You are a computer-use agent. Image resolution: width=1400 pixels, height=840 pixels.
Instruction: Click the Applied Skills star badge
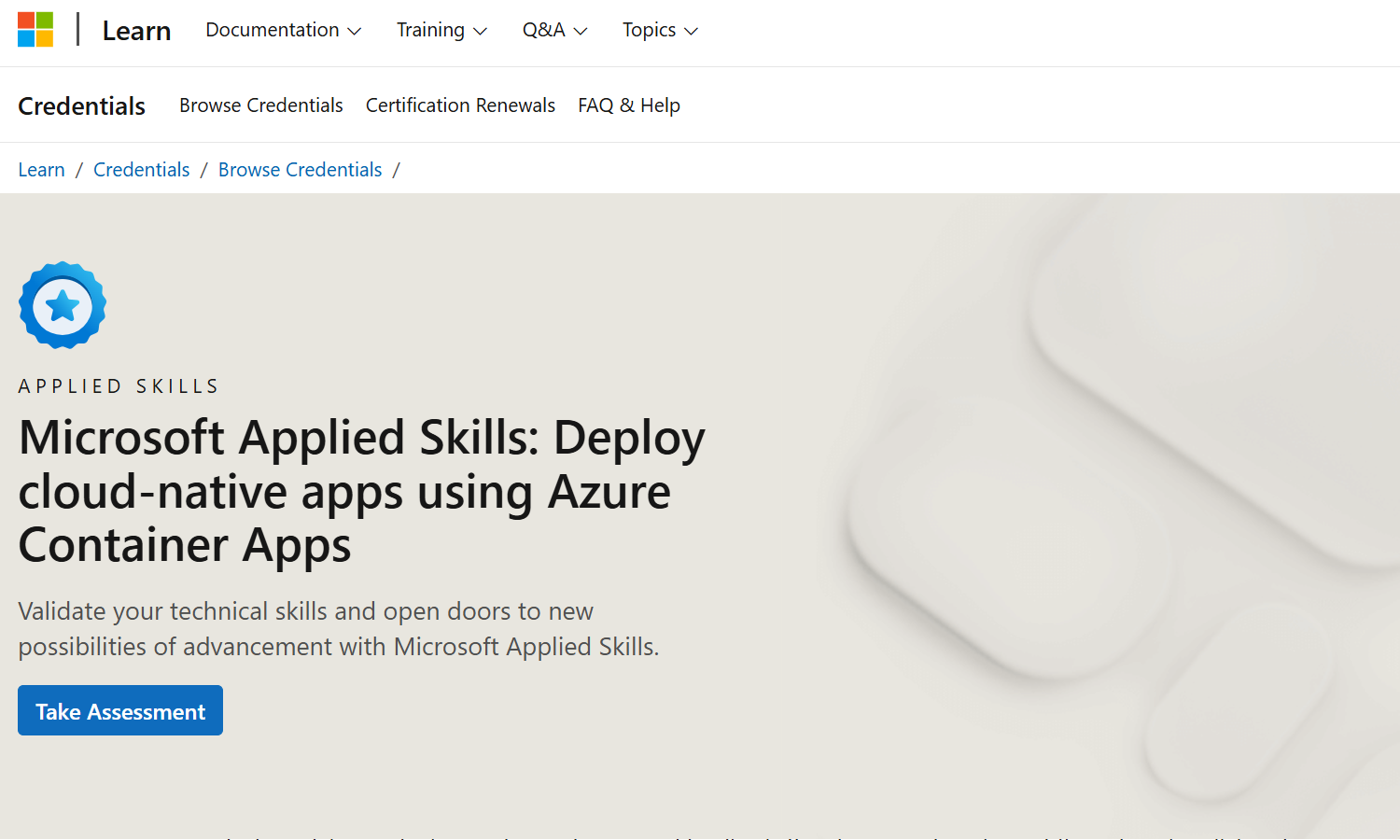coord(63,305)
